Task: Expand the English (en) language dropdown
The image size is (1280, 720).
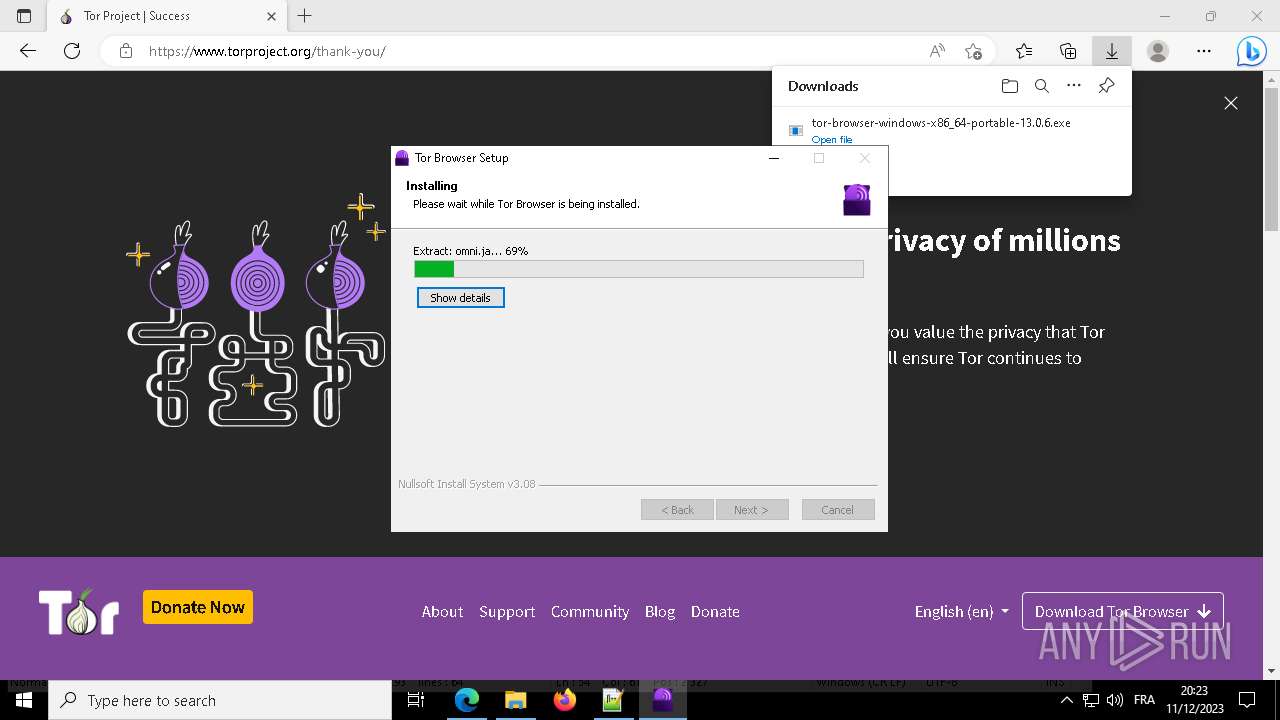Action: pyautogui.click(x=961, y=612)
